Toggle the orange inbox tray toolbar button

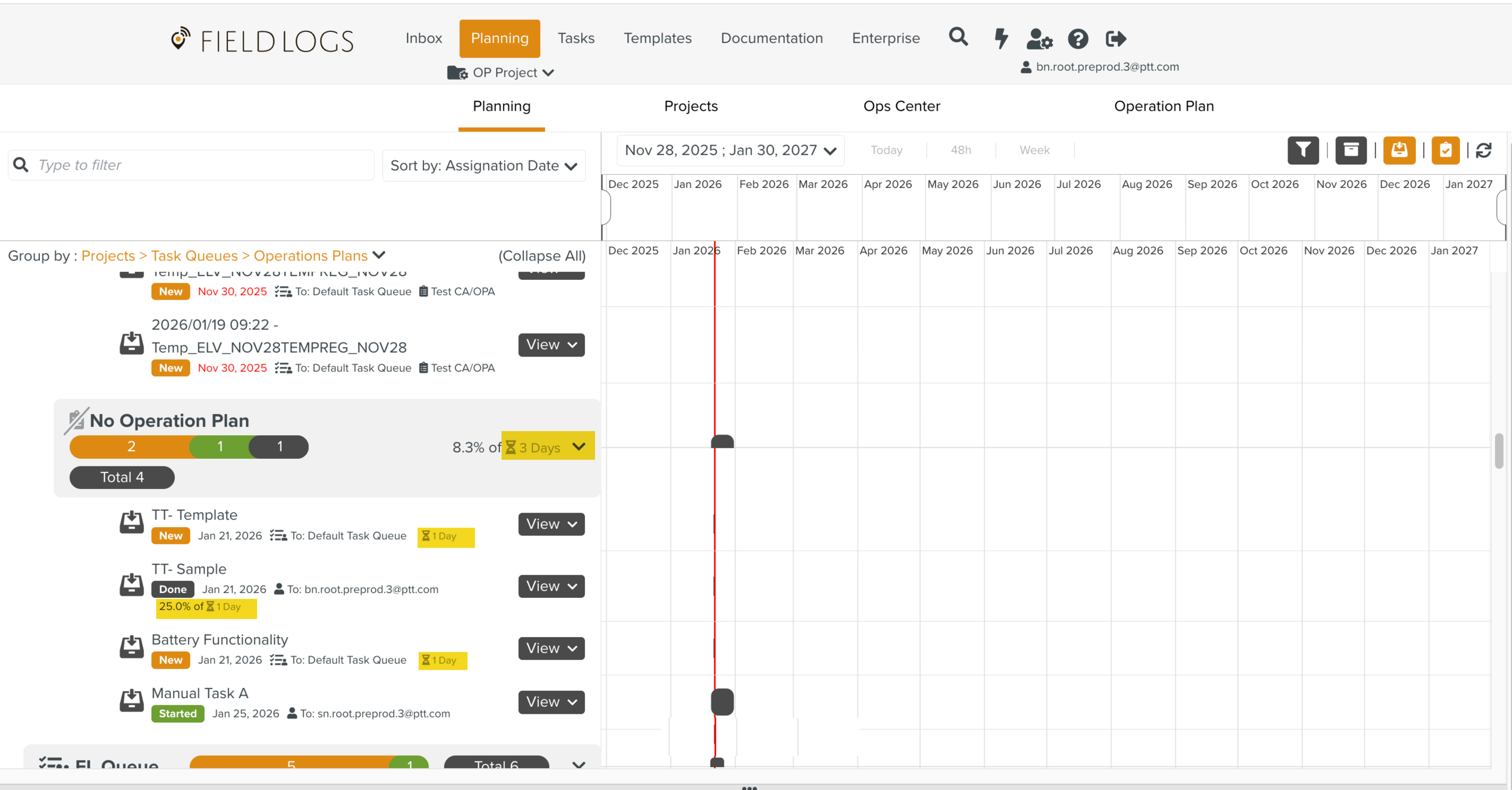point(1399,150)
